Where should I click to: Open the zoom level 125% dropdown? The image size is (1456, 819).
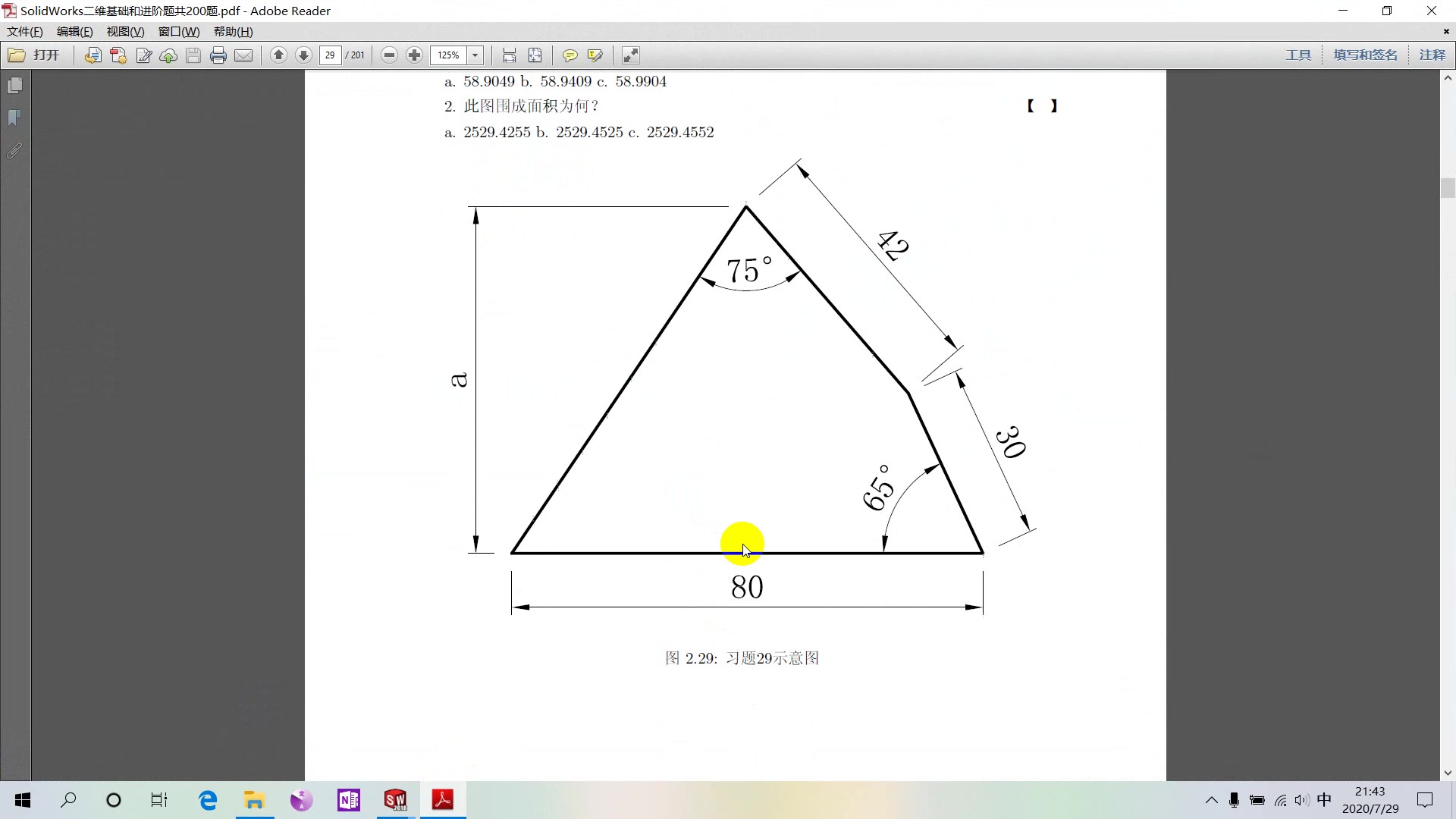[475, 55]
